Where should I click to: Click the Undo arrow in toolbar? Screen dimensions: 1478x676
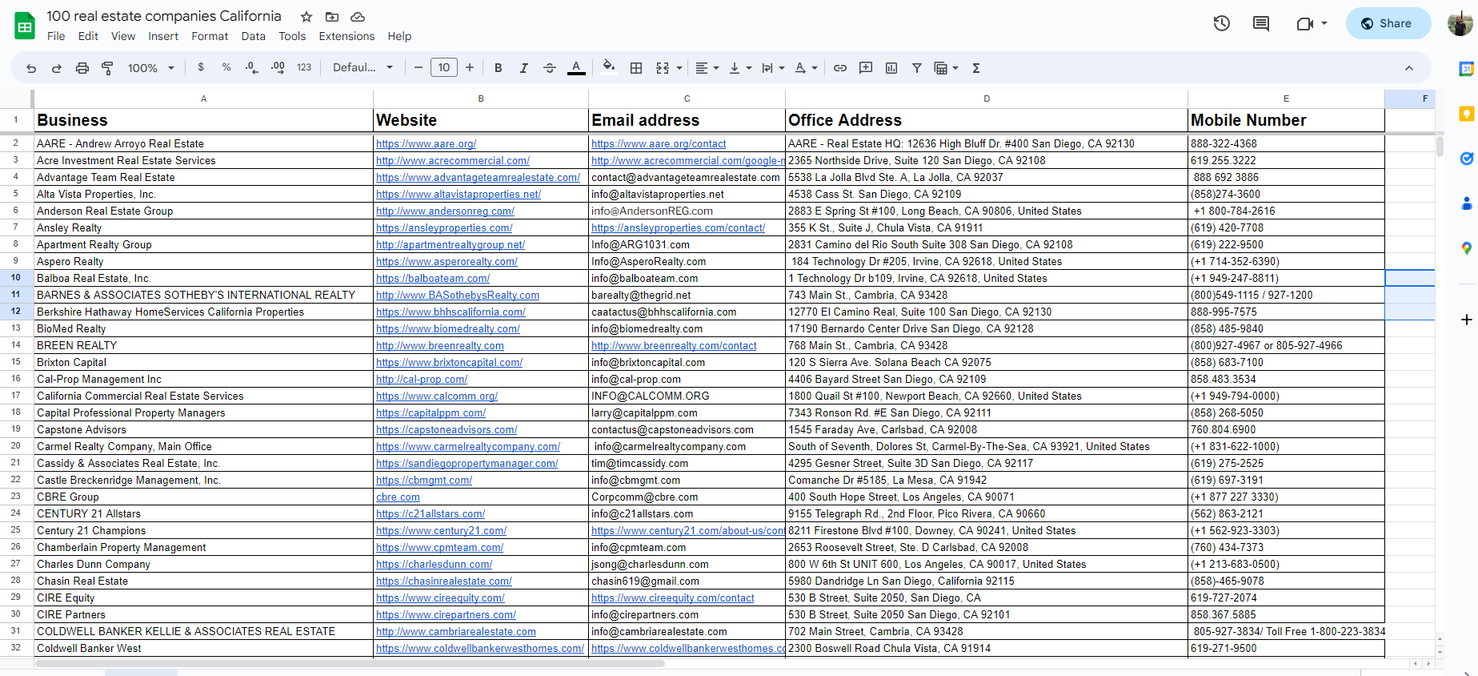31,68
